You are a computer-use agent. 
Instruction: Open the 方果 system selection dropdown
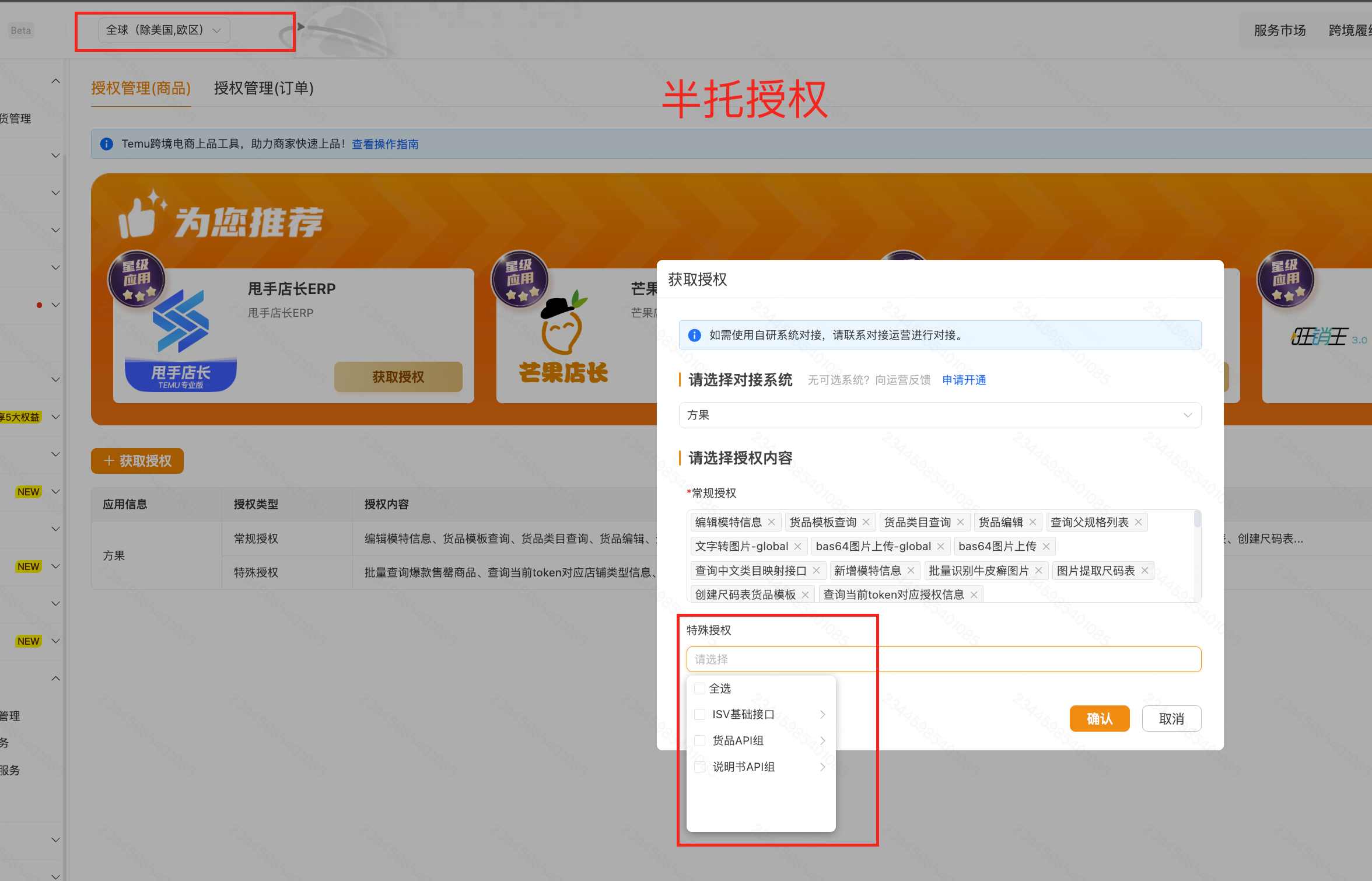939,415
